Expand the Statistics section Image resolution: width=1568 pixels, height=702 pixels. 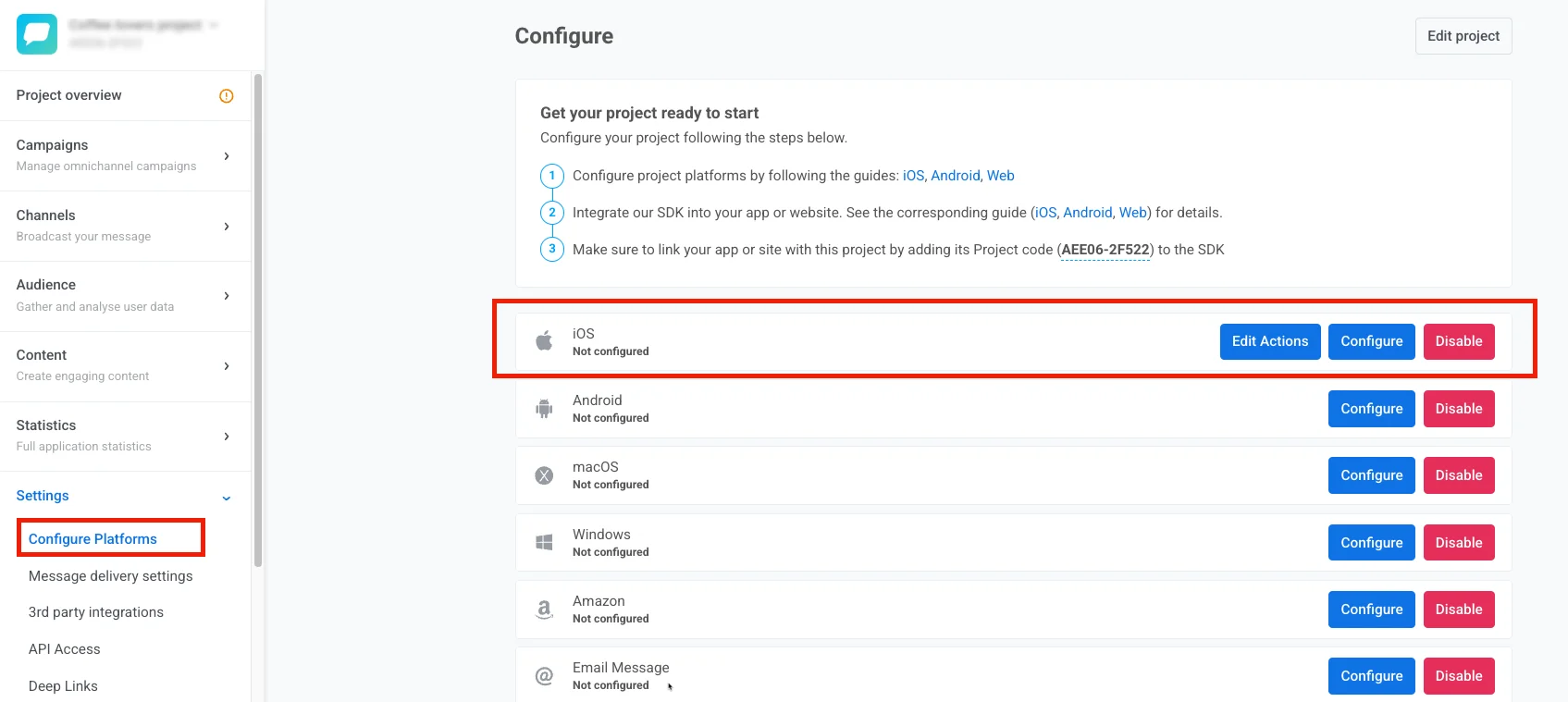[x=227, y=437]
